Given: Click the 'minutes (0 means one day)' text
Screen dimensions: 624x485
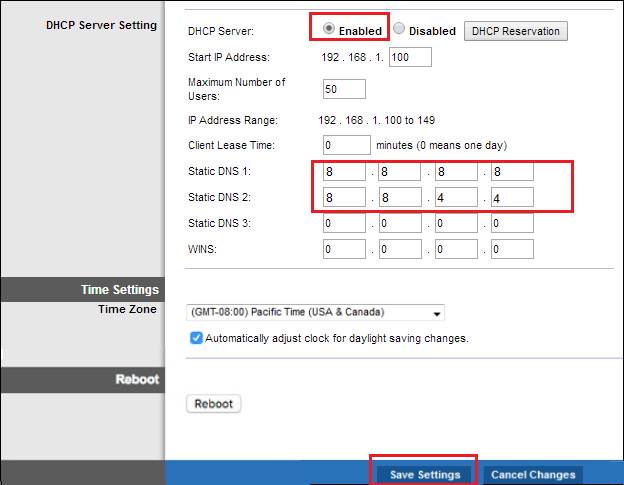Looking at the screenshot, I should pyautogui.click(x=441, y=145).
